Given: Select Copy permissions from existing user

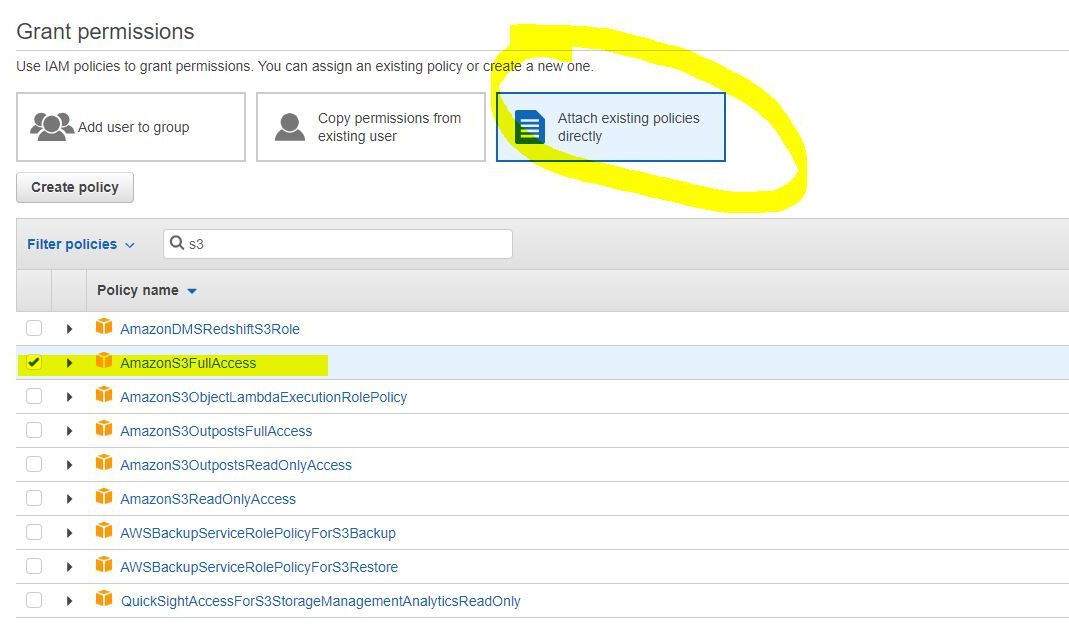Looking at the screenshot, I should coord(371,127).
